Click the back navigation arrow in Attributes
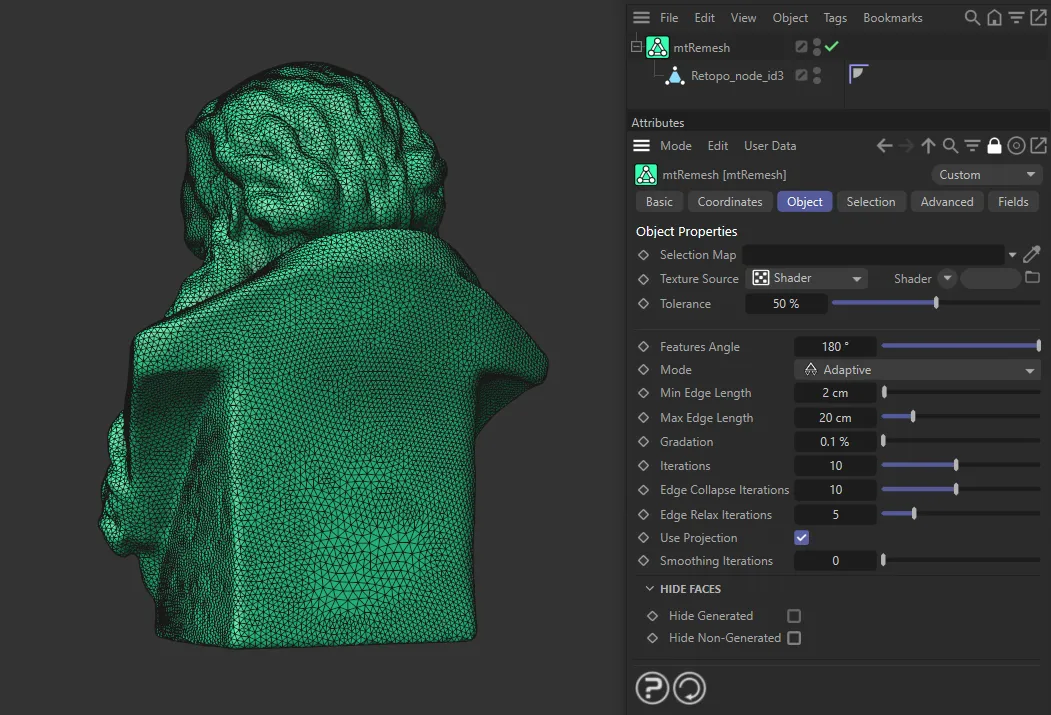1051x715 pixels. 884,145
